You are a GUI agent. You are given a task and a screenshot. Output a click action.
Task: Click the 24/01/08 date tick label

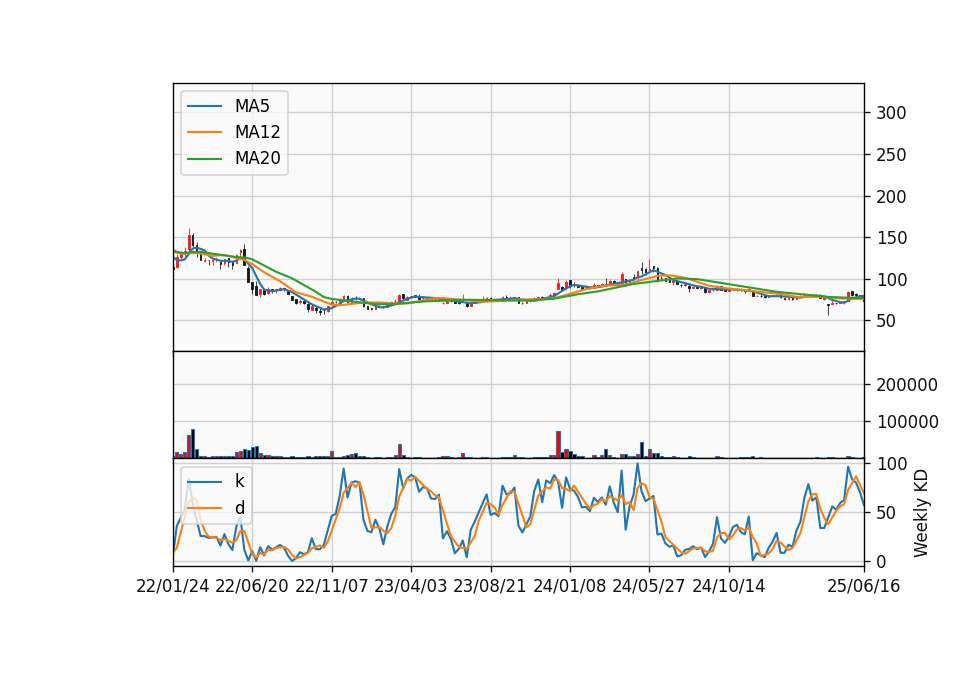click(569, 586)
